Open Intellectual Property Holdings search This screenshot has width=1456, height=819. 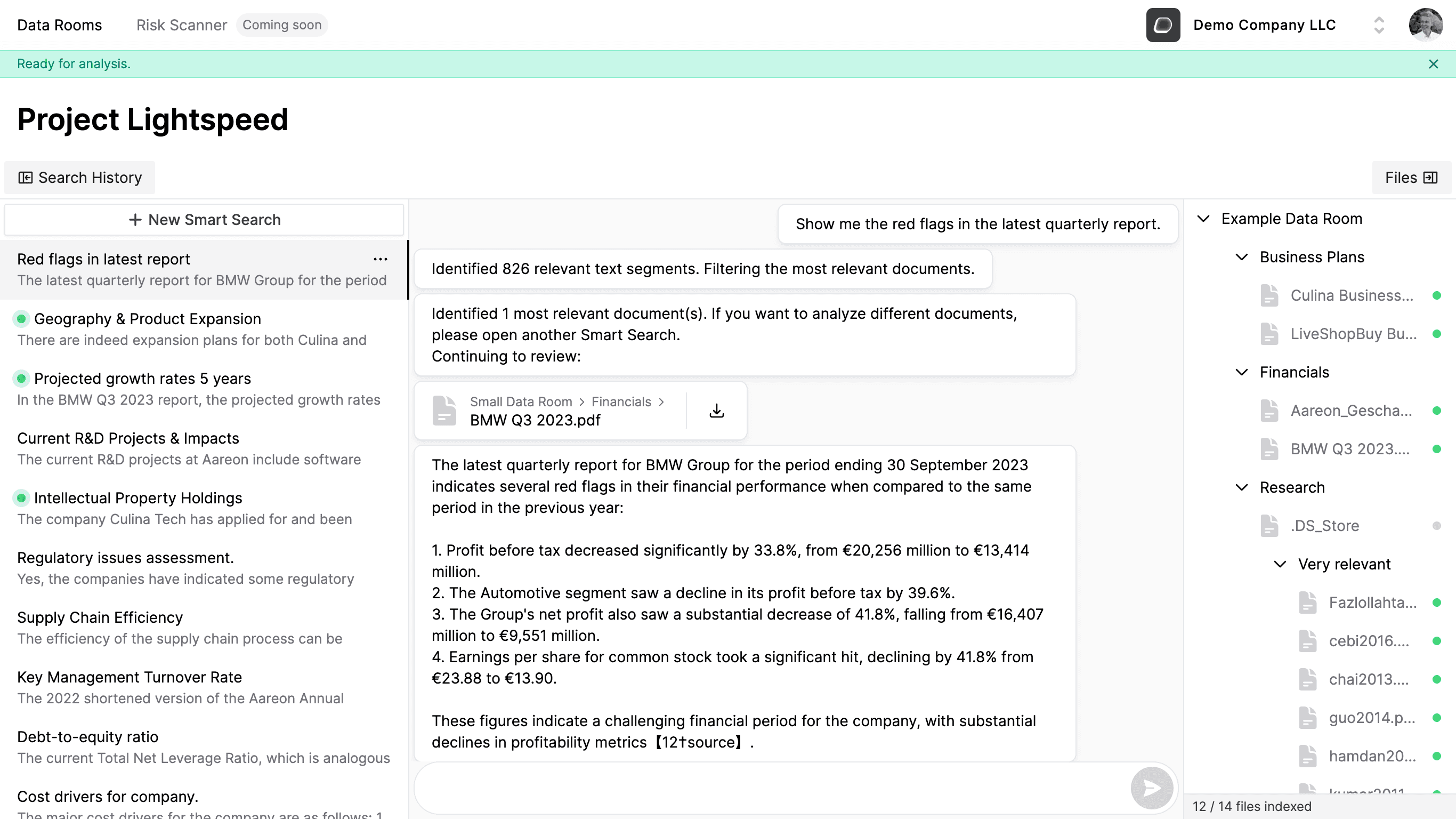(x=204, y=509)
